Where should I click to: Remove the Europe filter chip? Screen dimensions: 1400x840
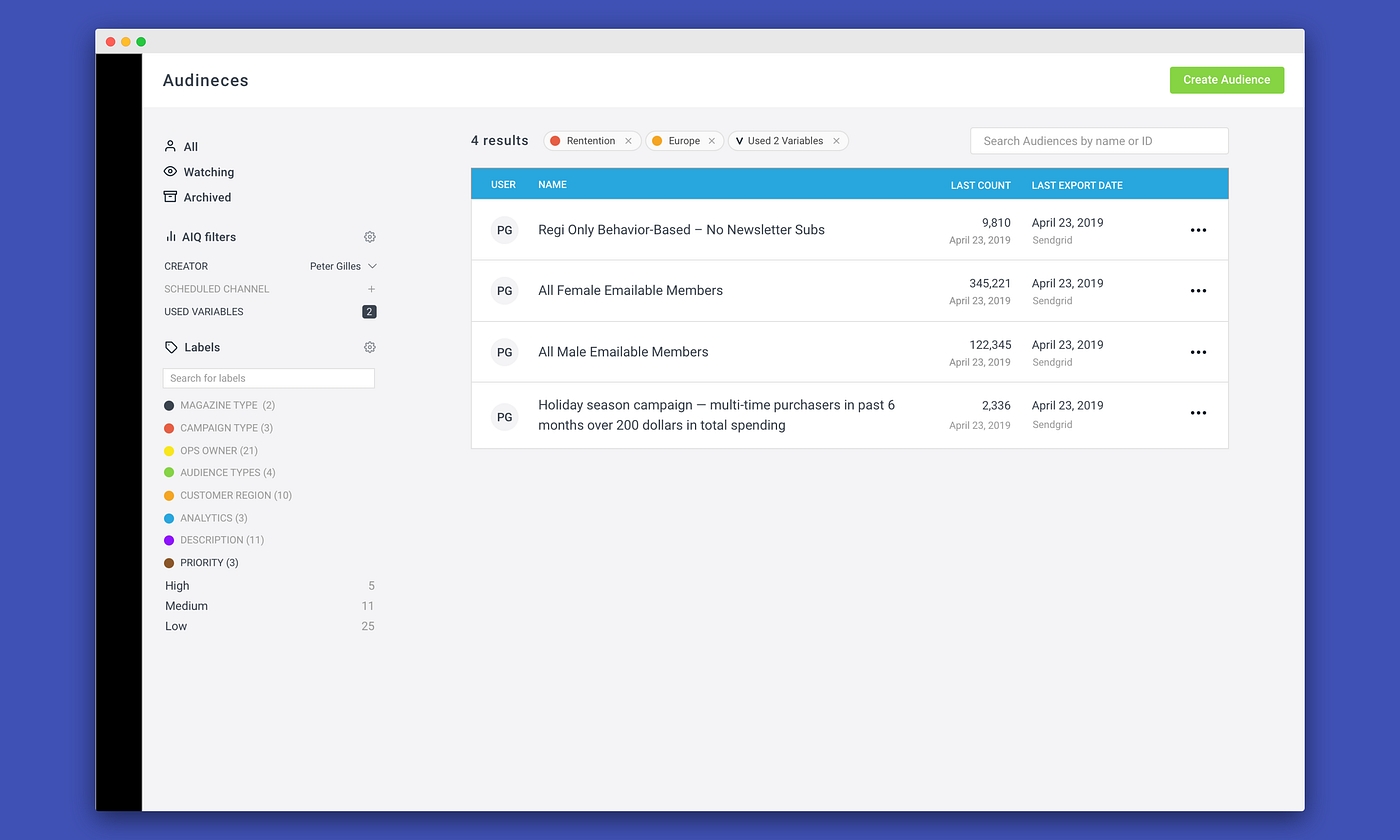[712, 141]
